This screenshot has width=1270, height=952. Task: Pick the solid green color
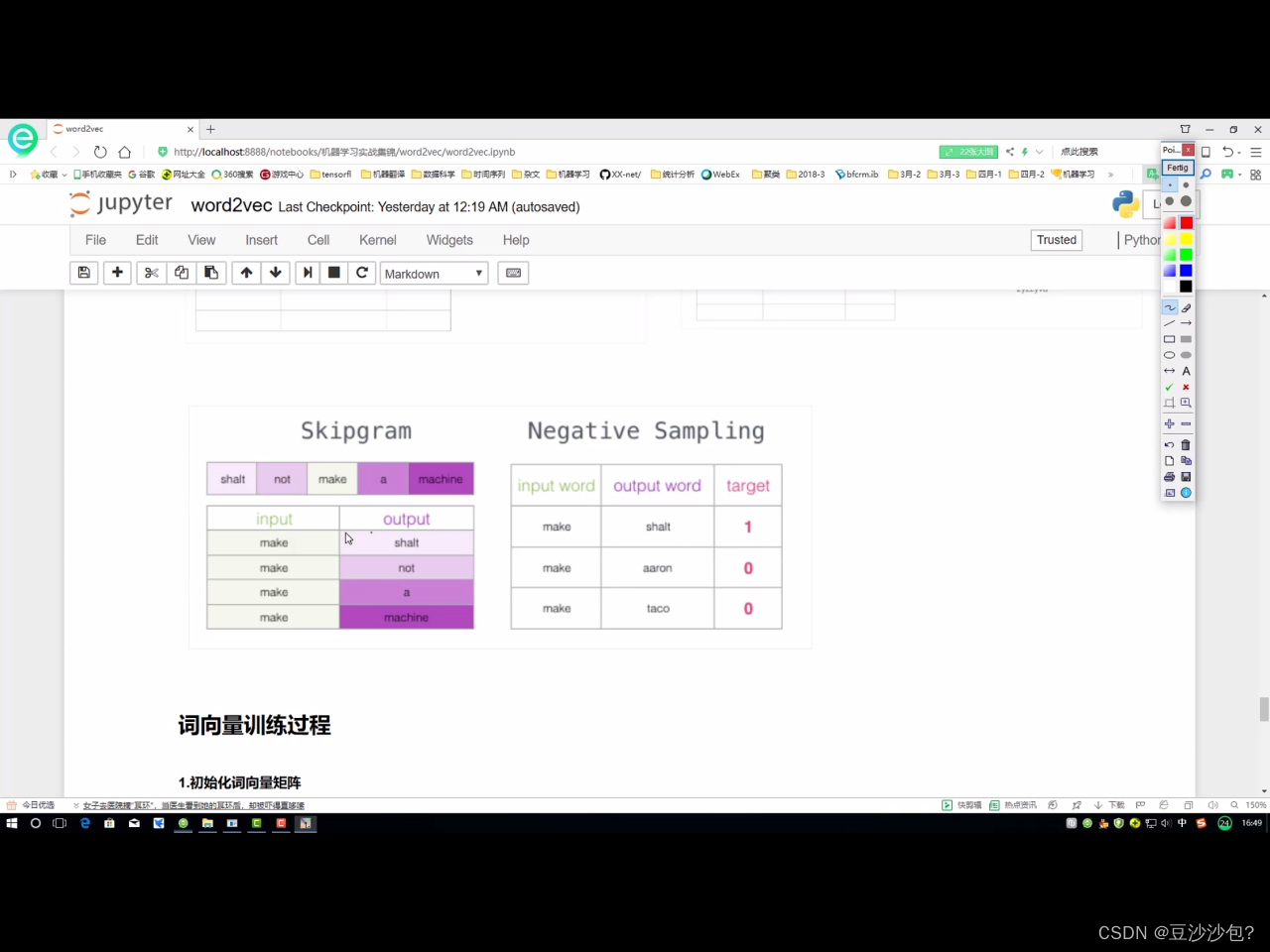tap(1186, 255)
